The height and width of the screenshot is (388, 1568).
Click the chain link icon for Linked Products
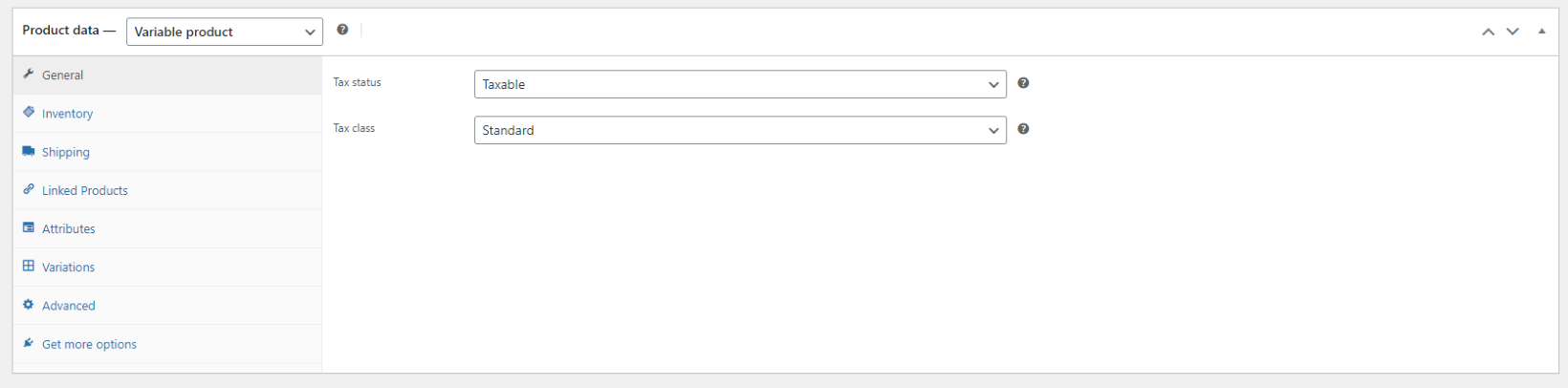(29, 189)
